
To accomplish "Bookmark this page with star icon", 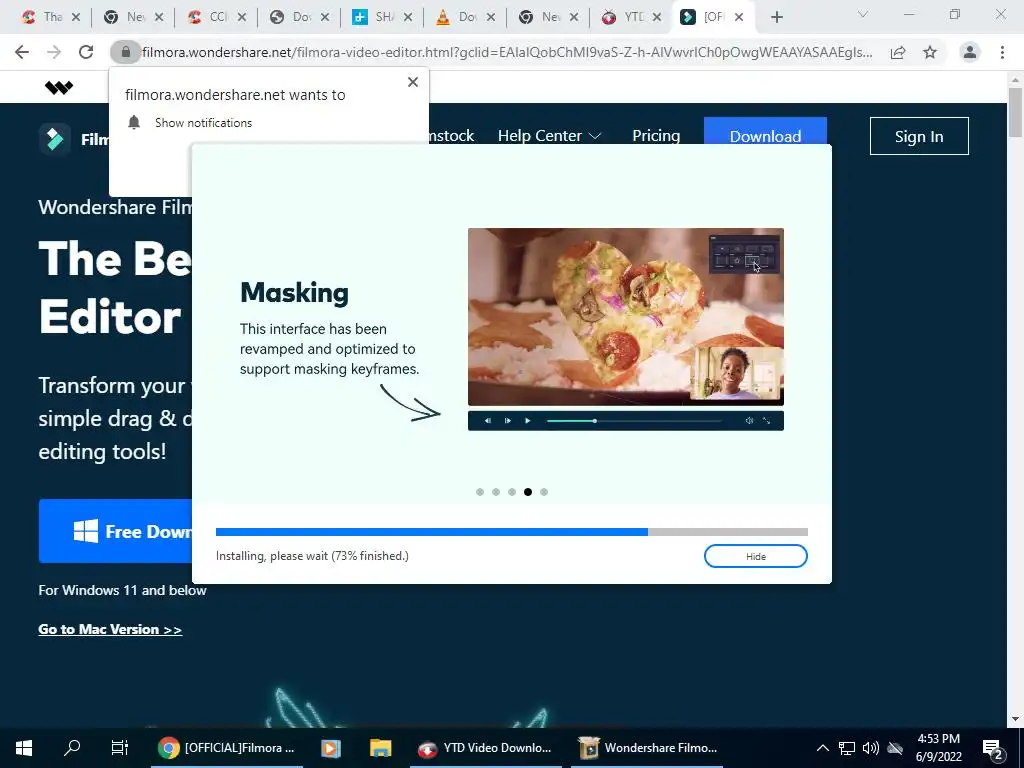I will click(x=930, y=52).
